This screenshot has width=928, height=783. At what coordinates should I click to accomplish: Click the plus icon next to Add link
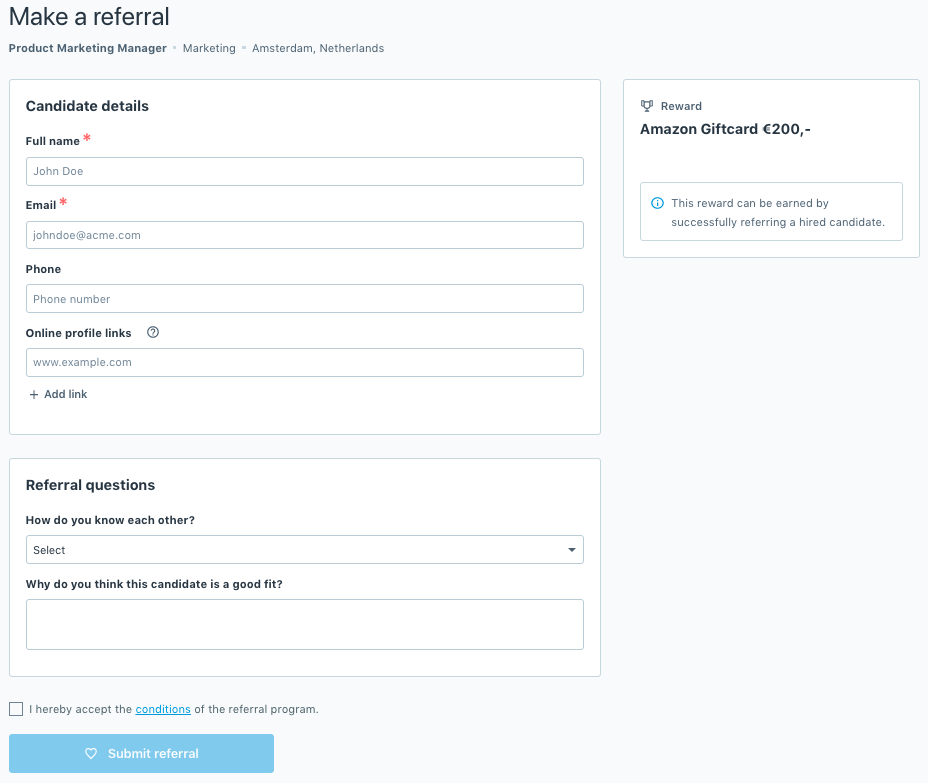(34, 394)
